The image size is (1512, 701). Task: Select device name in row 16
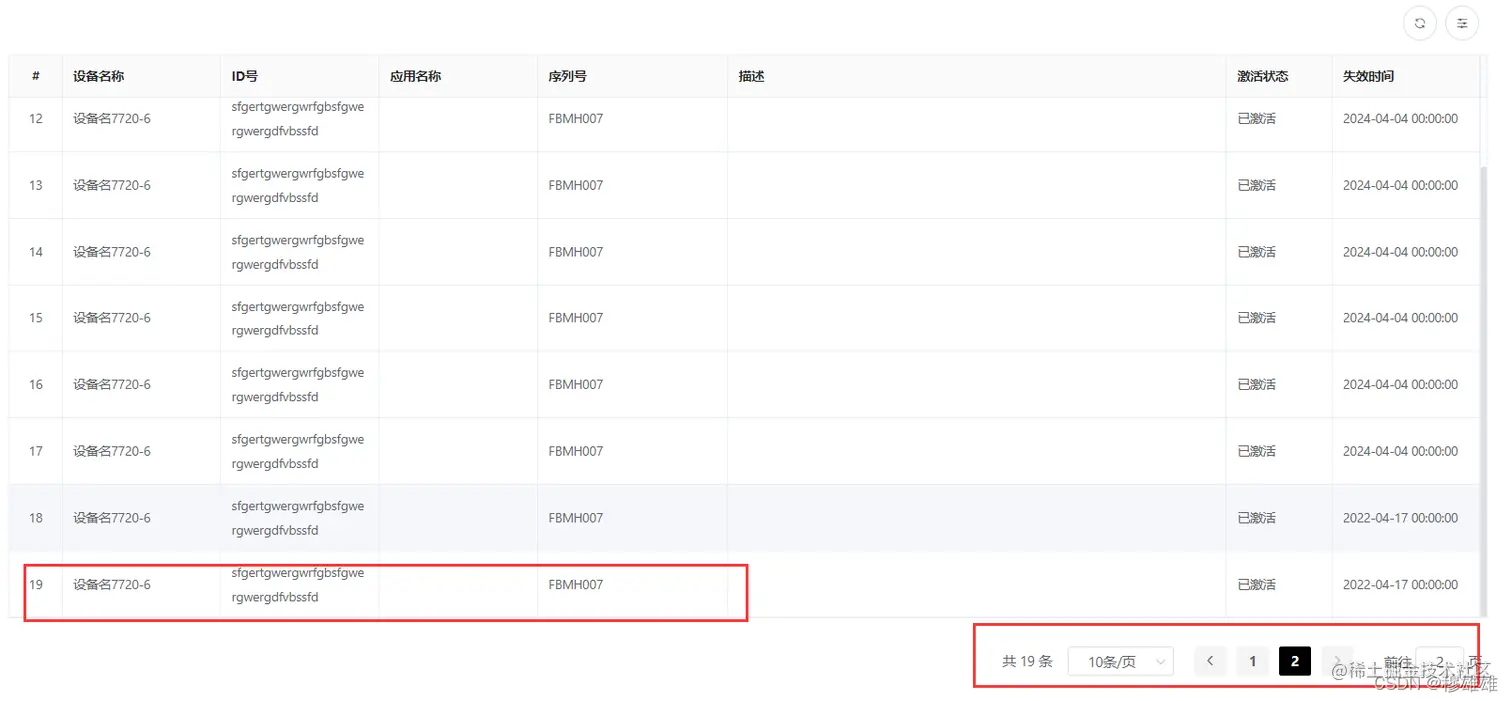tap(112, 384)
